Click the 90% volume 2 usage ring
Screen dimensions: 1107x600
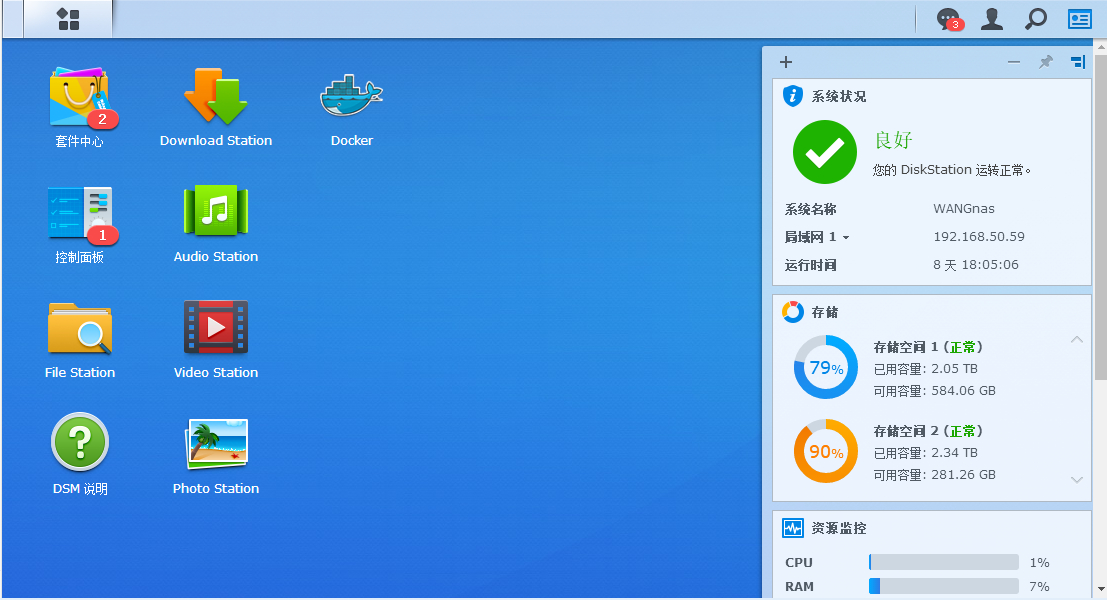click(x=825, y=451)
